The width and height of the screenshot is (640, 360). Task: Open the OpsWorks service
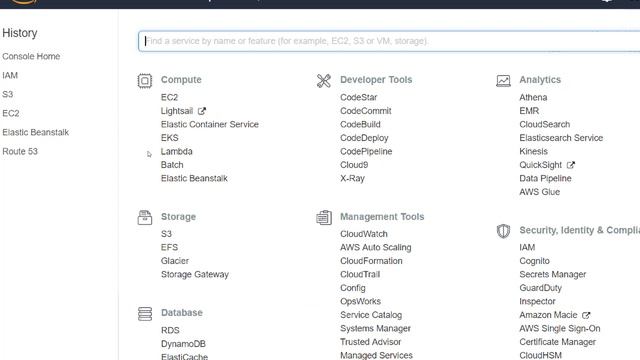[x=360, y=302]
